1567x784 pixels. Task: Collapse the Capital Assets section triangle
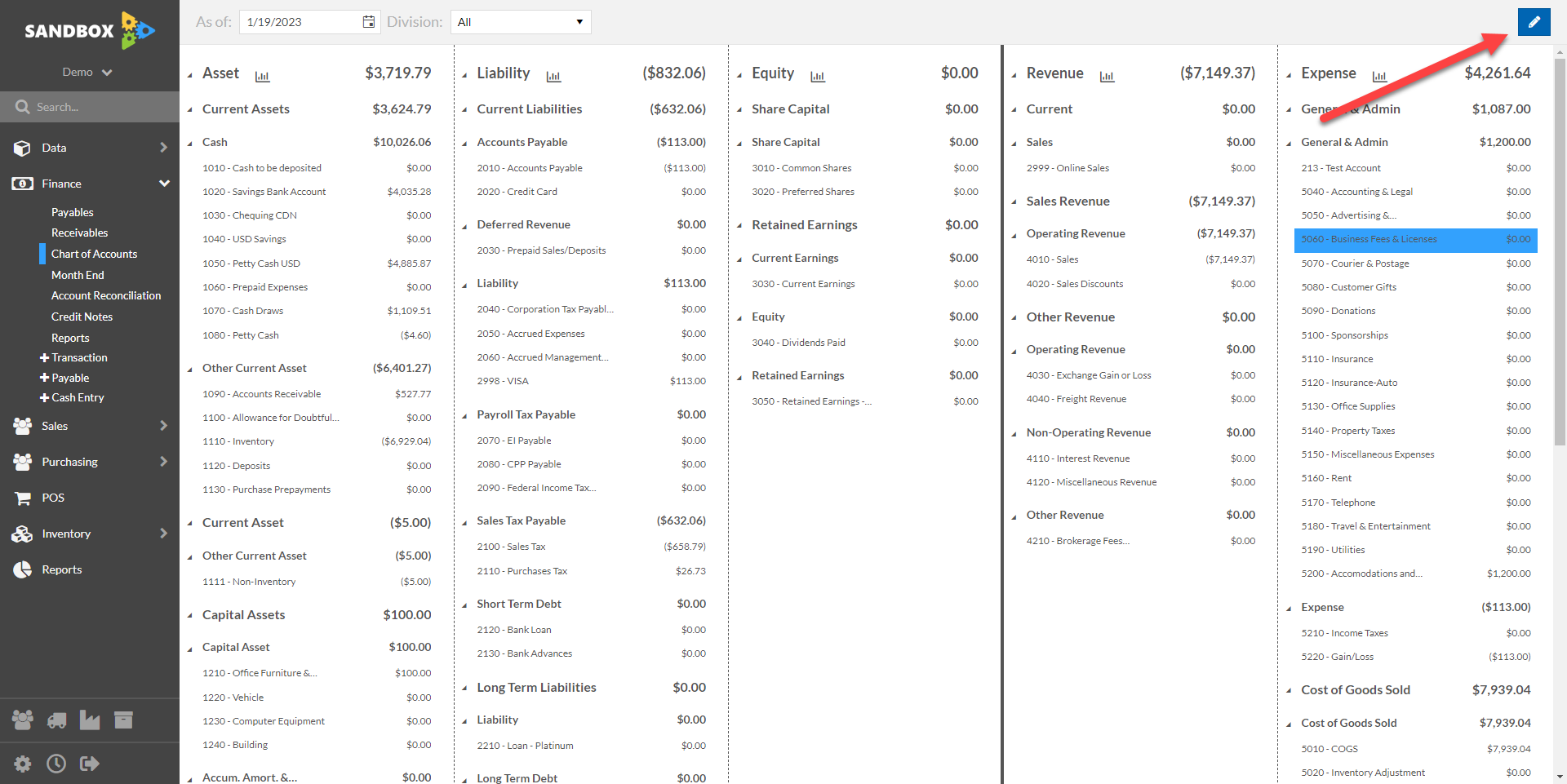point(190,615)
